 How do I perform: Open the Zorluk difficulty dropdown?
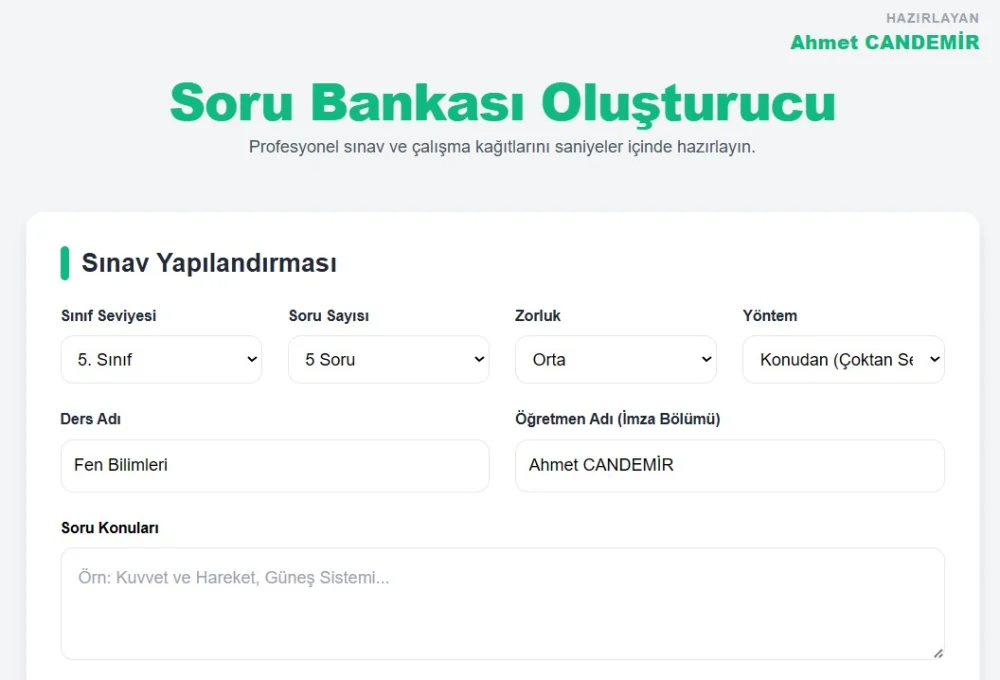pyautogui.click(x=615, y=359)
